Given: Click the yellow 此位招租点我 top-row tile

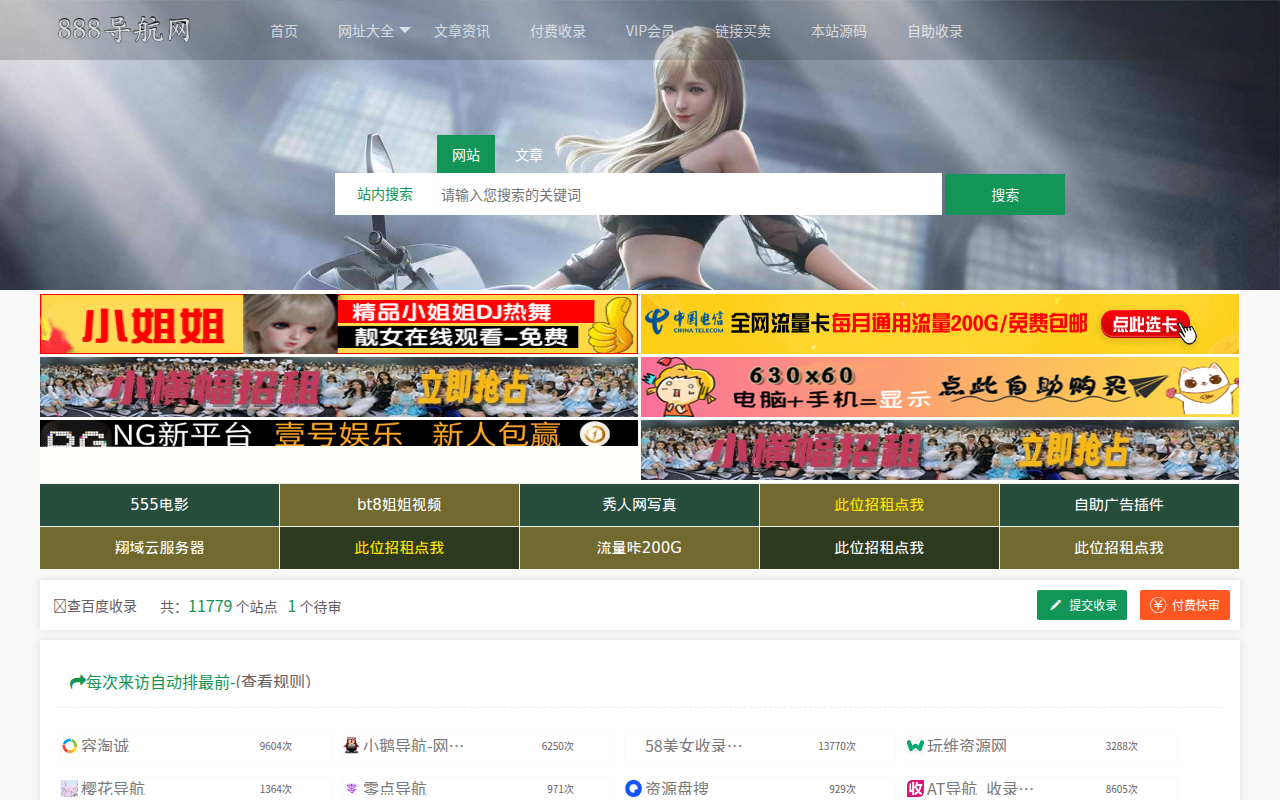Looking at the screenshot, I should pyautogui.click(x=879, y=505).
